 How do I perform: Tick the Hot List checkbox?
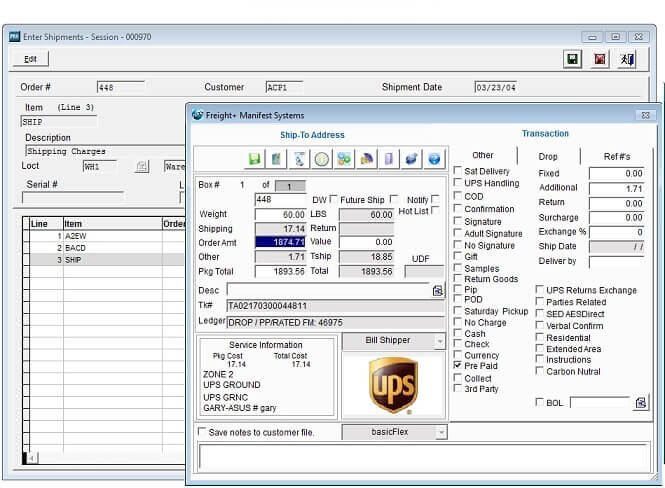(435, 210)
